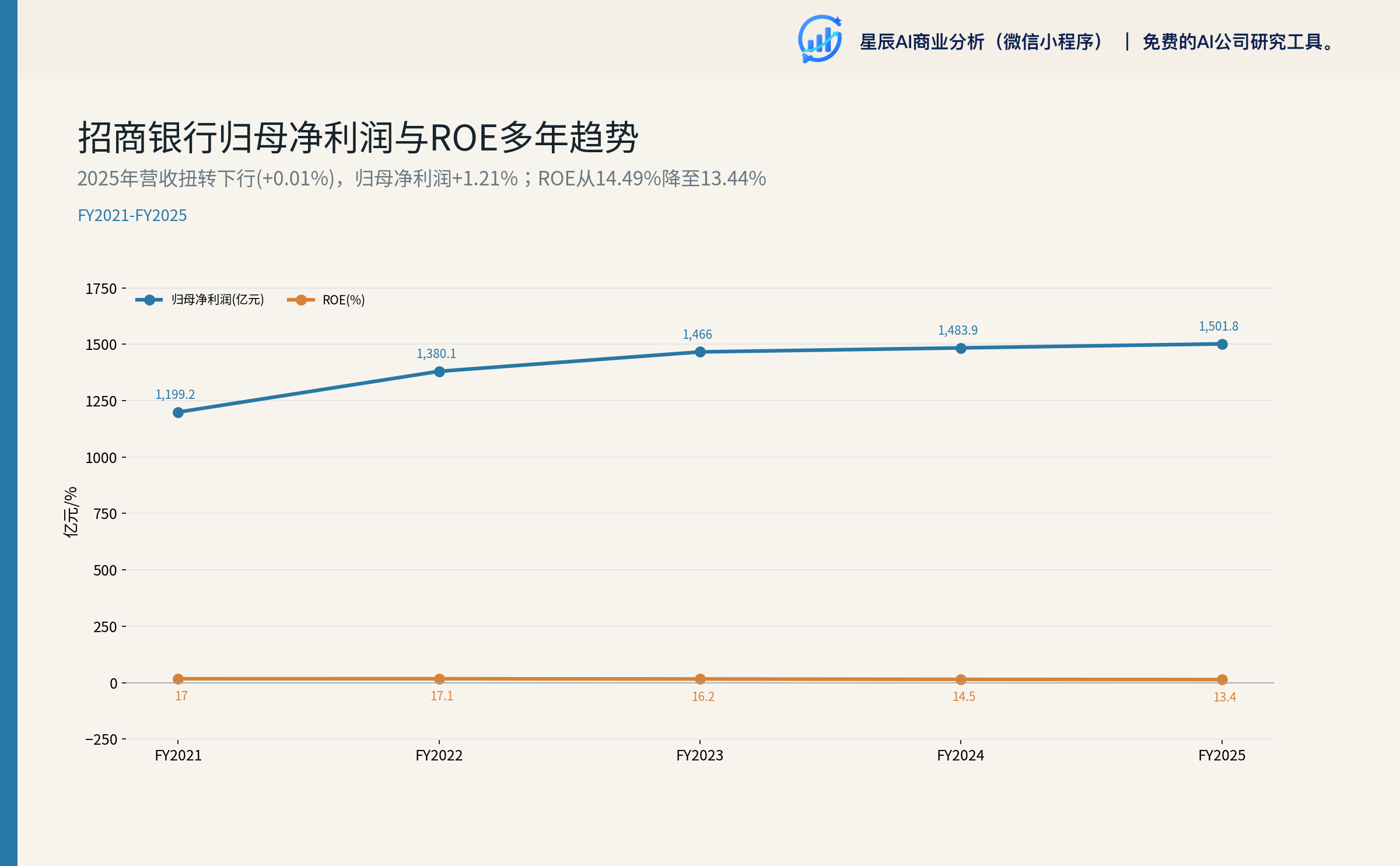Click the FY2024 net profit data point

point(961,348)
